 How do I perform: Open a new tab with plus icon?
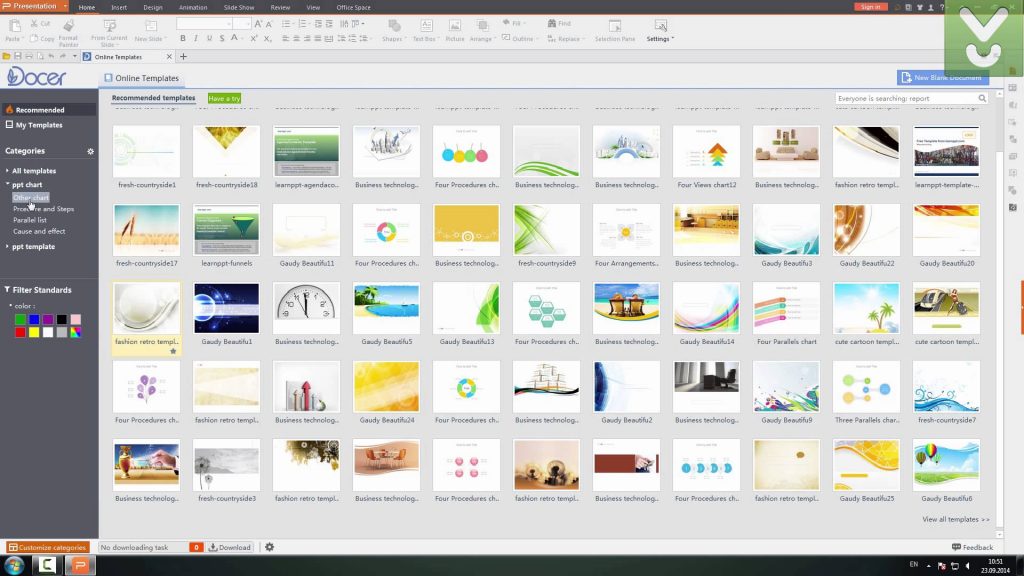coord(184,57)
